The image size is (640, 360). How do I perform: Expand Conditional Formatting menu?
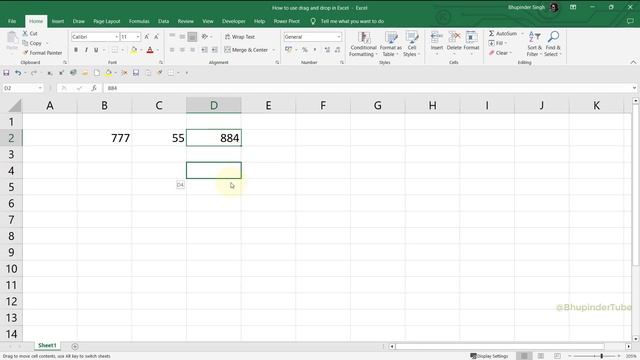coord(363,44)
